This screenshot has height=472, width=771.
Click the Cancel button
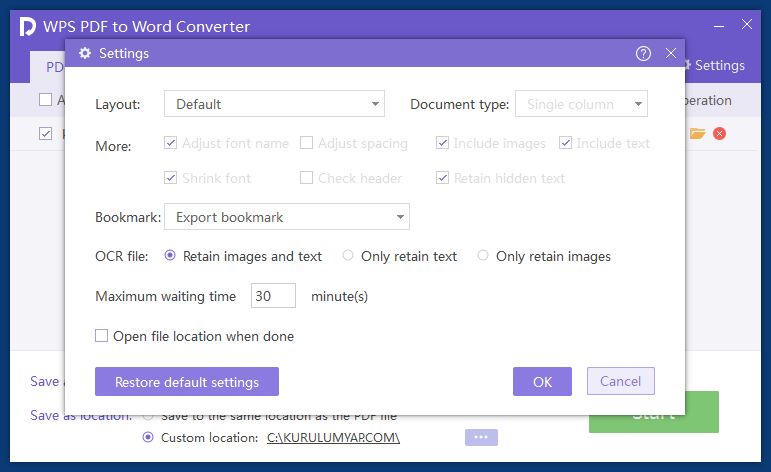tap(621, 381)
